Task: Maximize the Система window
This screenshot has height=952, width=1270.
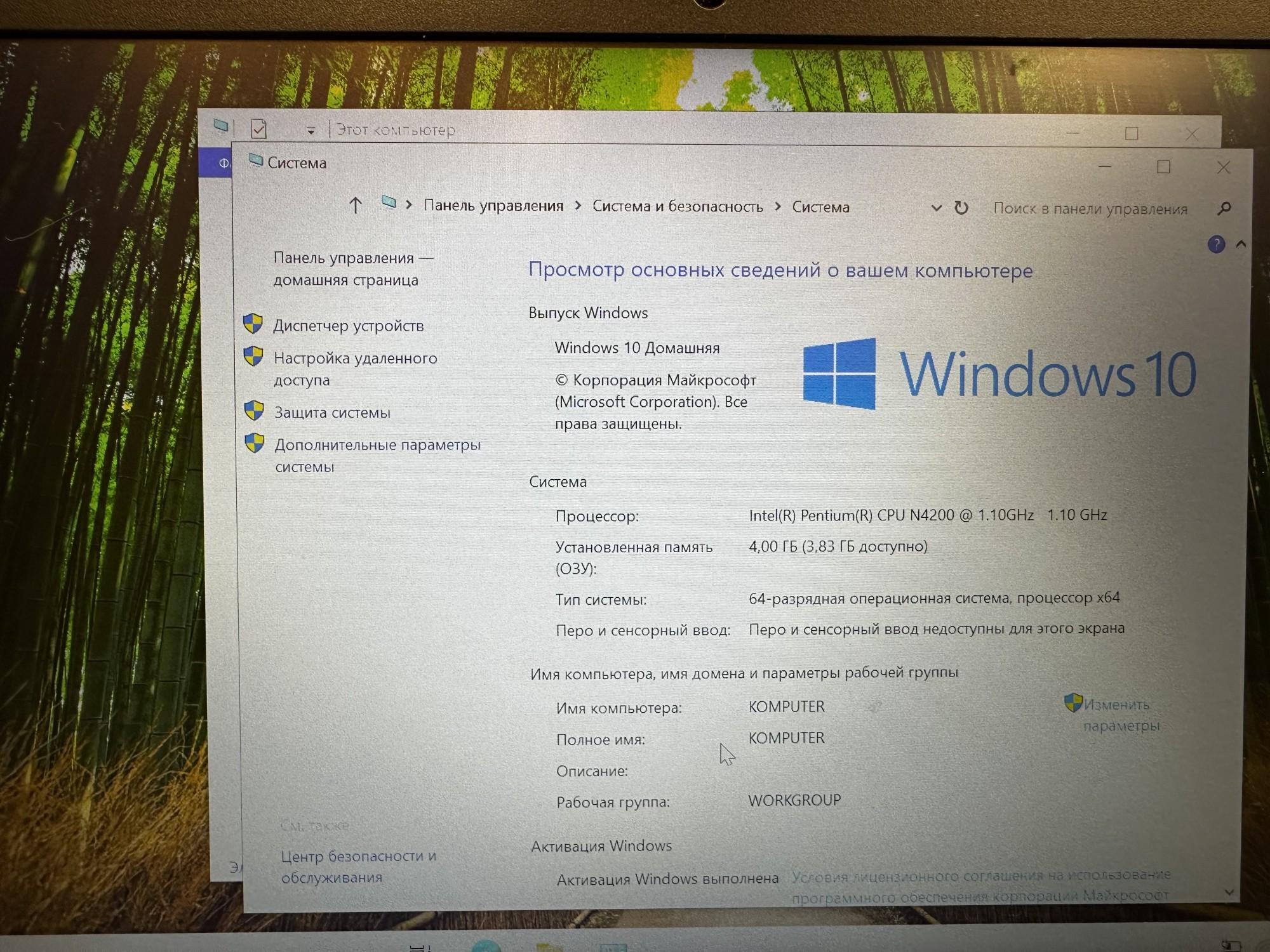Action: point(1163,167)
